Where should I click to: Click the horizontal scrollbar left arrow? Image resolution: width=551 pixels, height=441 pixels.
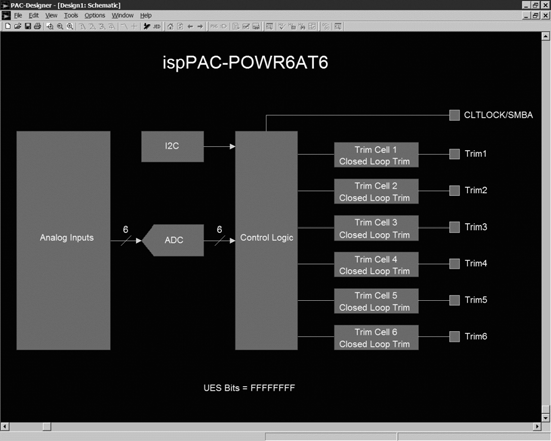(x=5, y=427)
